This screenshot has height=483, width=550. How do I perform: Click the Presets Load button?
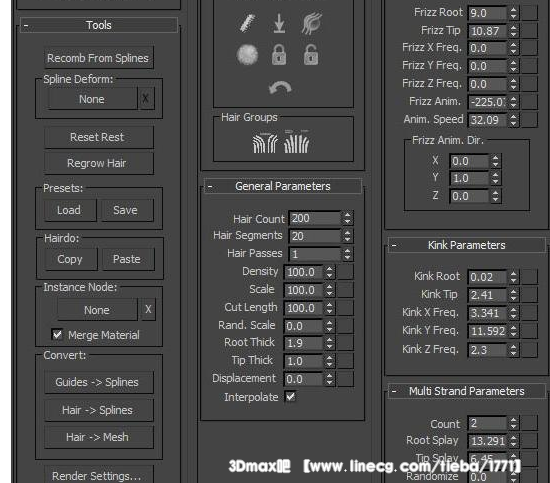tap(70, 210)
